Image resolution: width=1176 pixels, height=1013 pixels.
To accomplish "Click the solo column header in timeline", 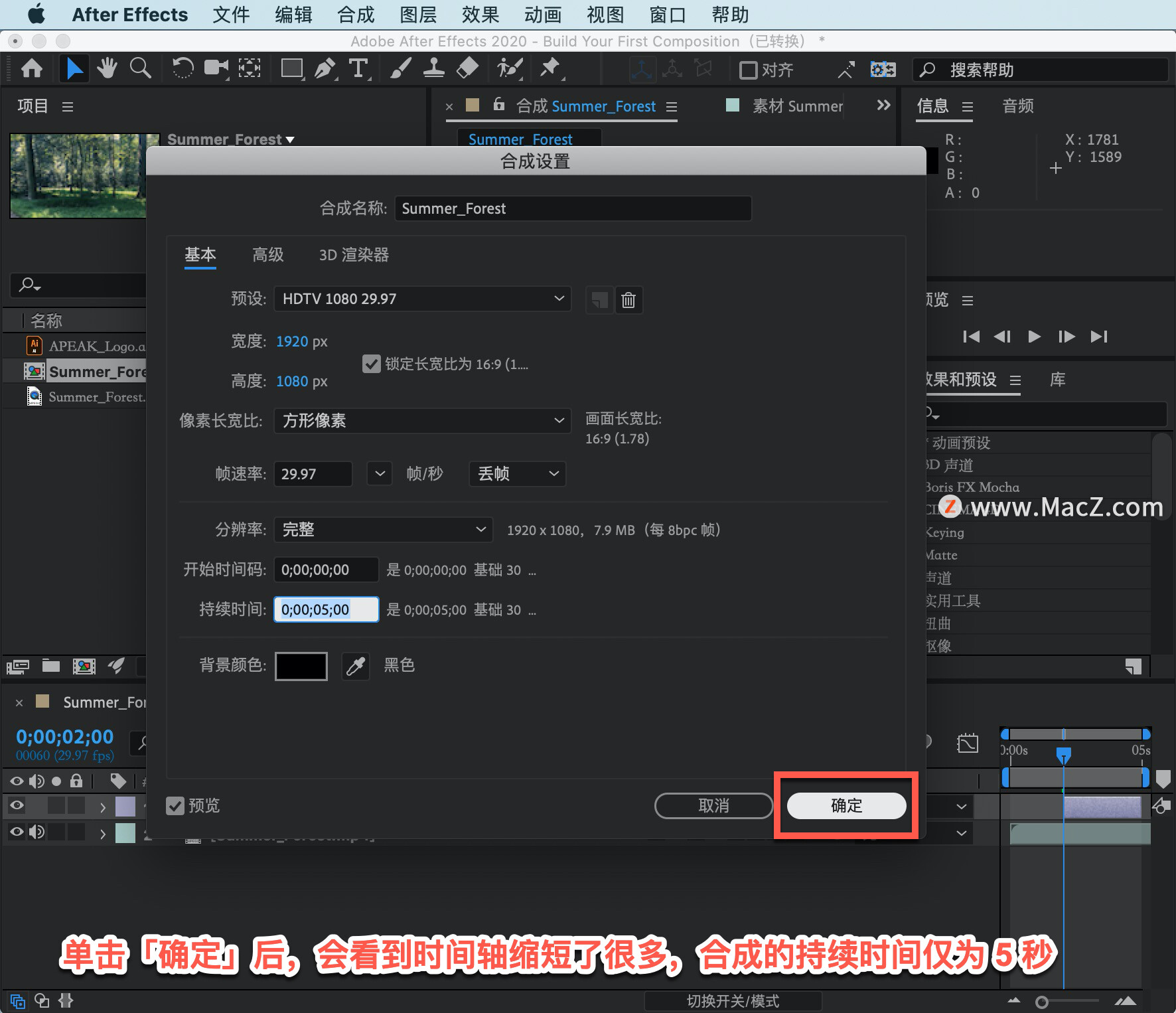I will pos(56,781).
